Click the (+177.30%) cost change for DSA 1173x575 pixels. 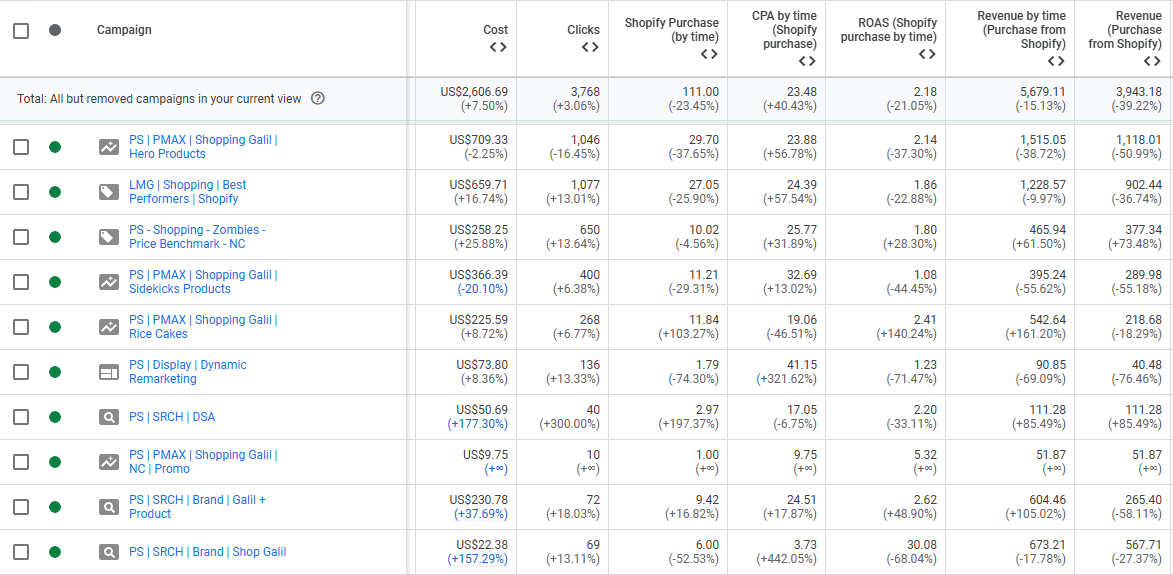point(478,424)
